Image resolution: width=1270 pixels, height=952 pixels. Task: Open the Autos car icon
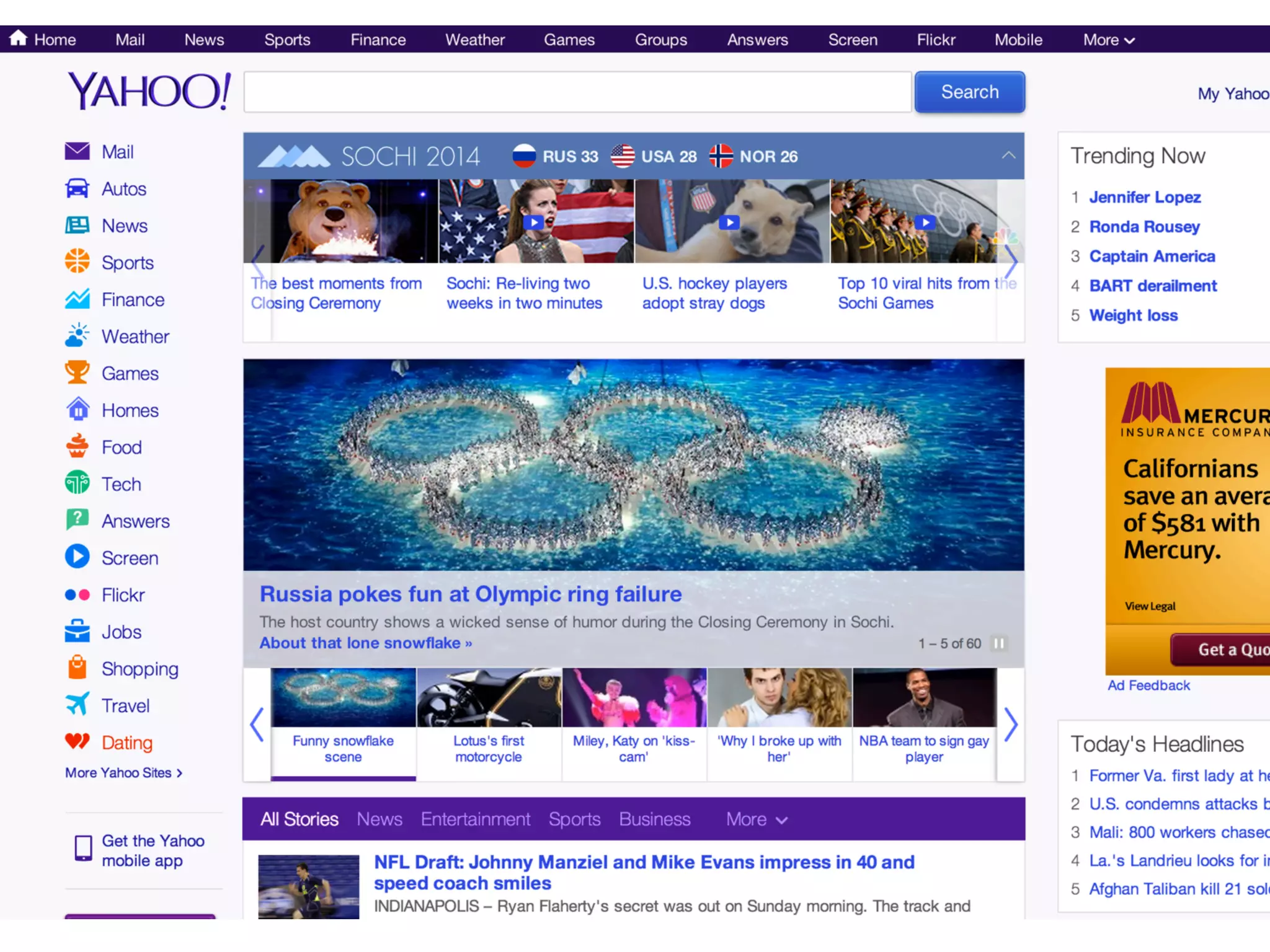(77, 188)
